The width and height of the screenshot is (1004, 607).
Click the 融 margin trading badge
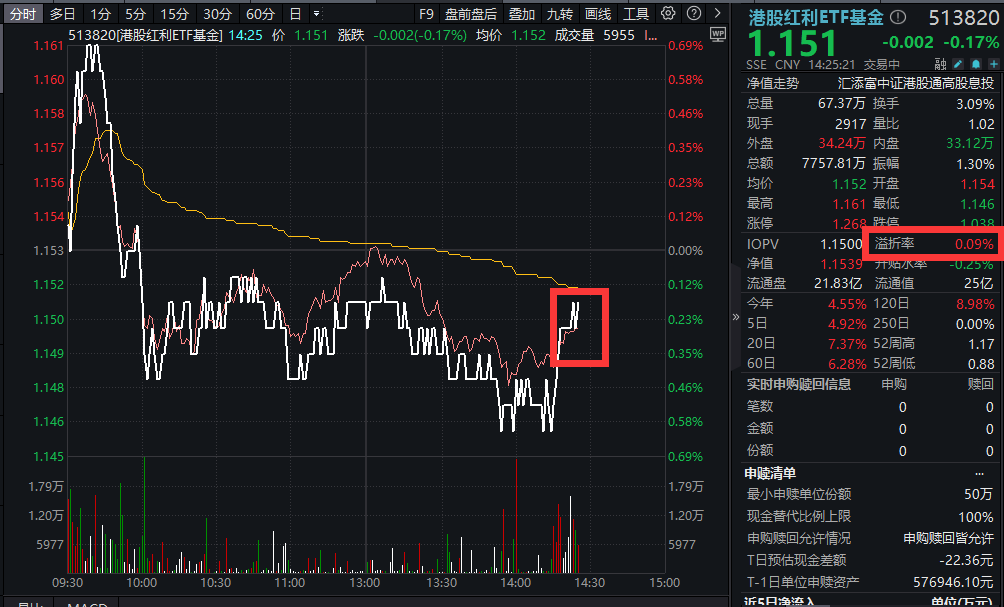pyautogui.click(x=940, y=63)
